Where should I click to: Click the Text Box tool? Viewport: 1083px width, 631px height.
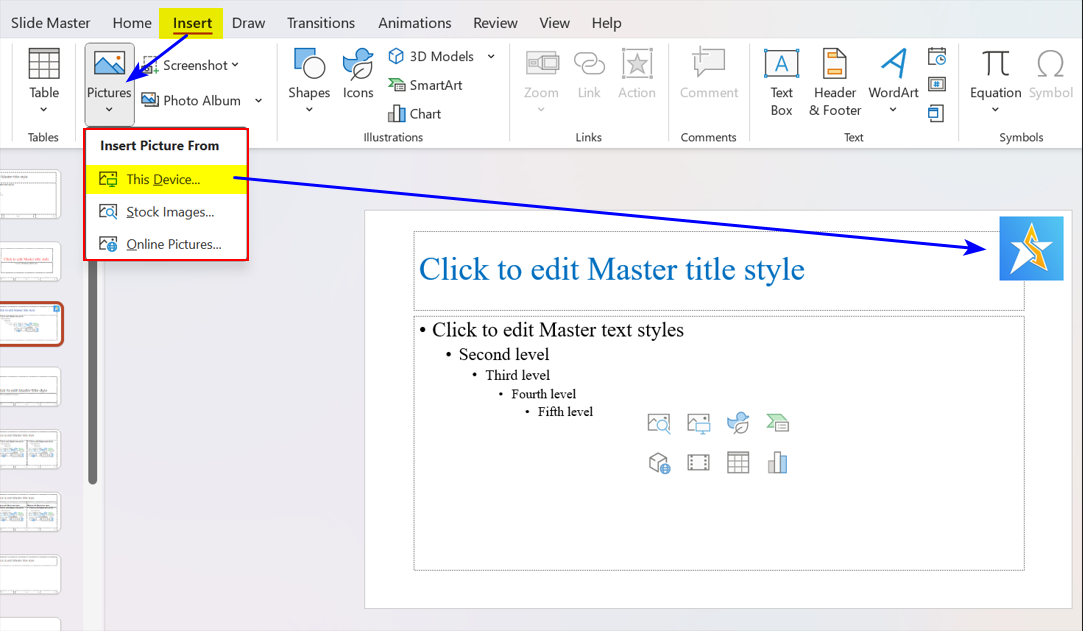pos(781,82)
